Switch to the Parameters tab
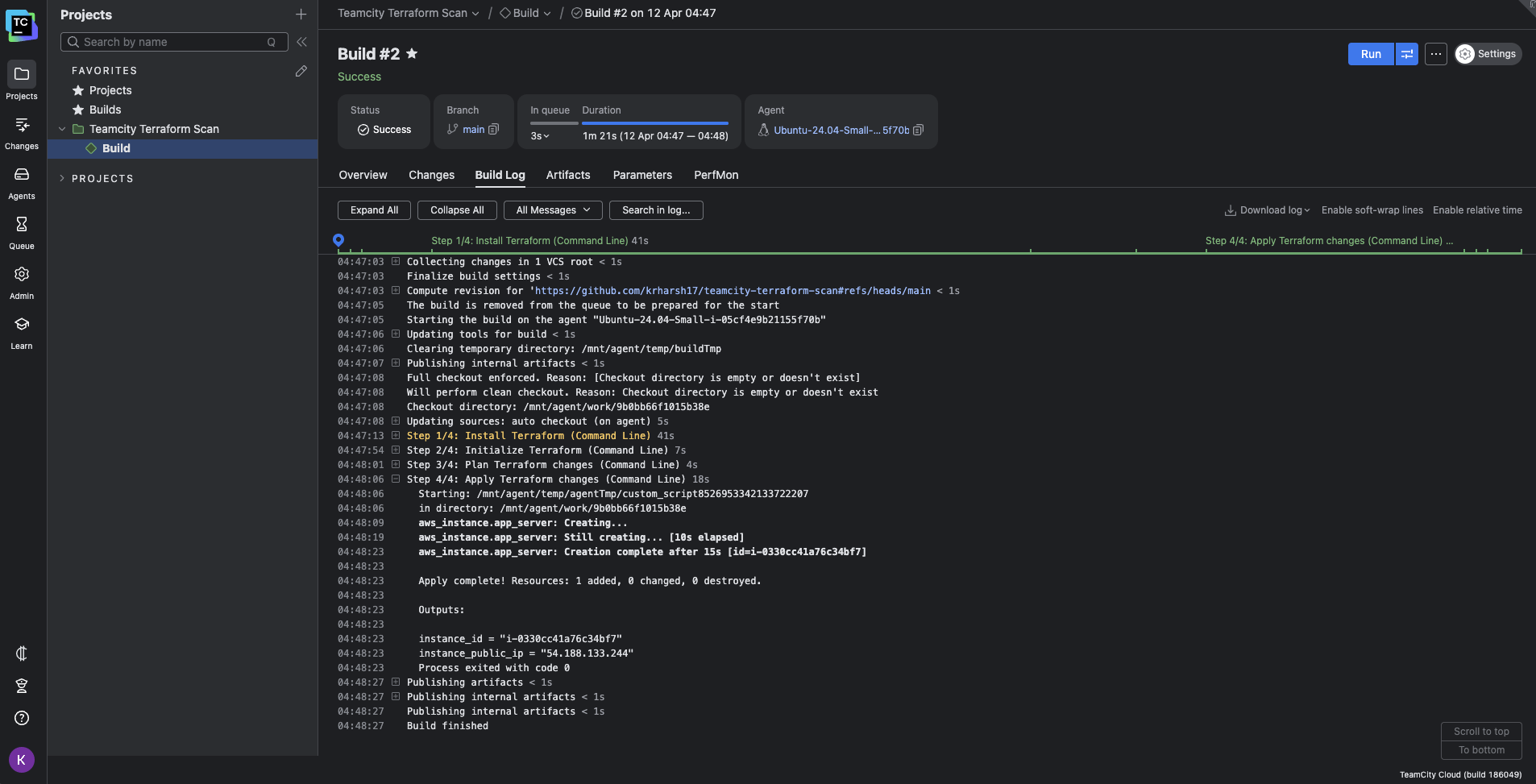The width and height of the screenshot is (1536, 784). point(642,175)
